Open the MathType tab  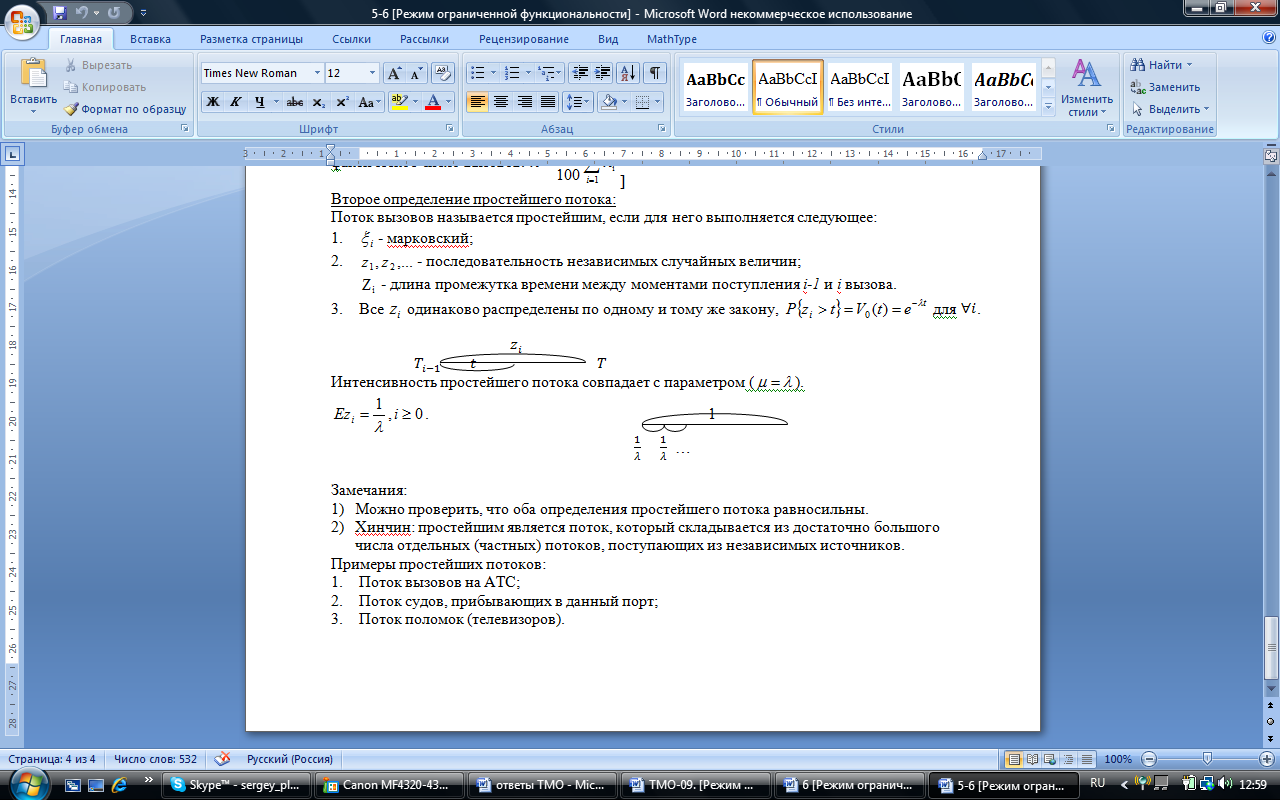click(x=671, y=39)
